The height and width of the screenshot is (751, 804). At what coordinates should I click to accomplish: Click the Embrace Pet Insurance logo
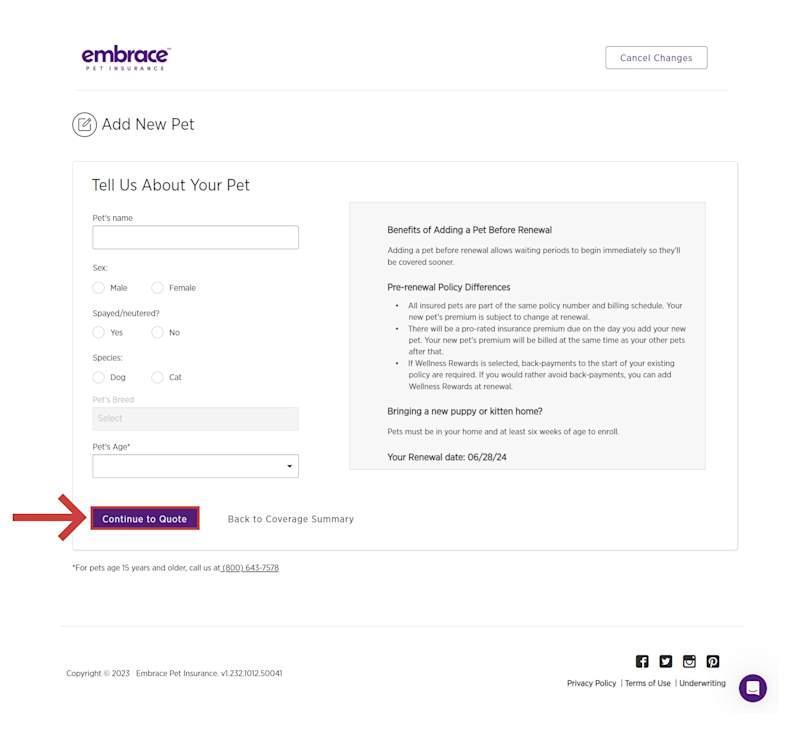click(x=124, y=57)
